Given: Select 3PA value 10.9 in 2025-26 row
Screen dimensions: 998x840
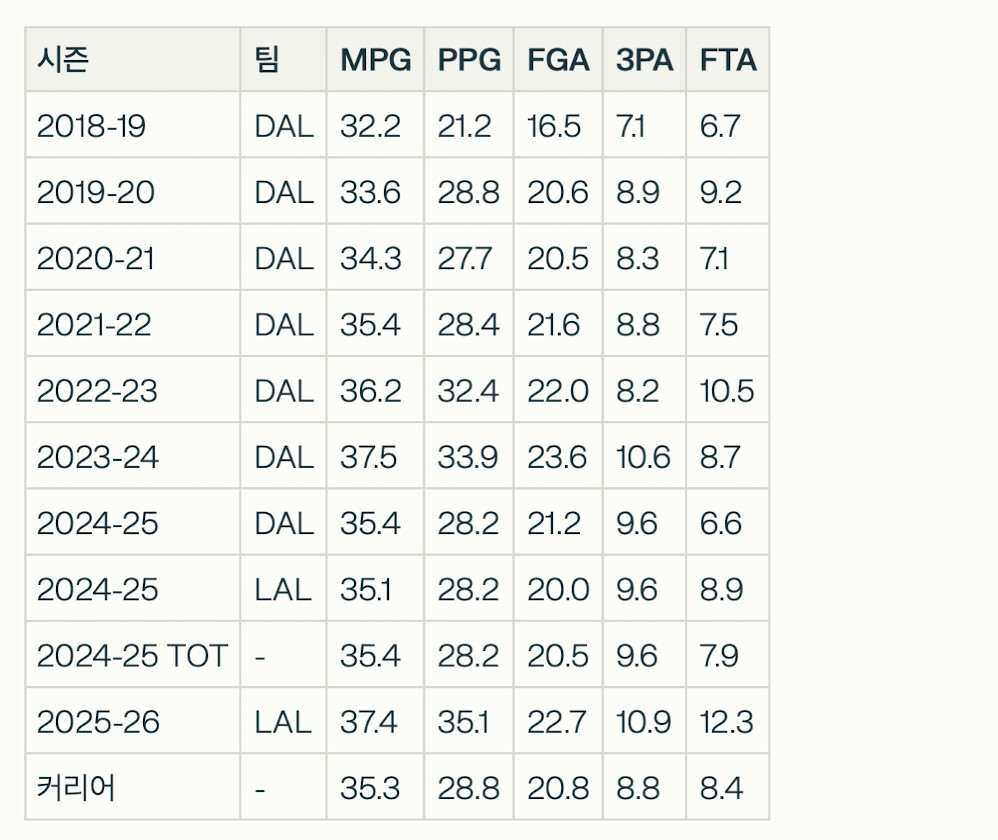Looking at the screenshot, I should (644, 722).
